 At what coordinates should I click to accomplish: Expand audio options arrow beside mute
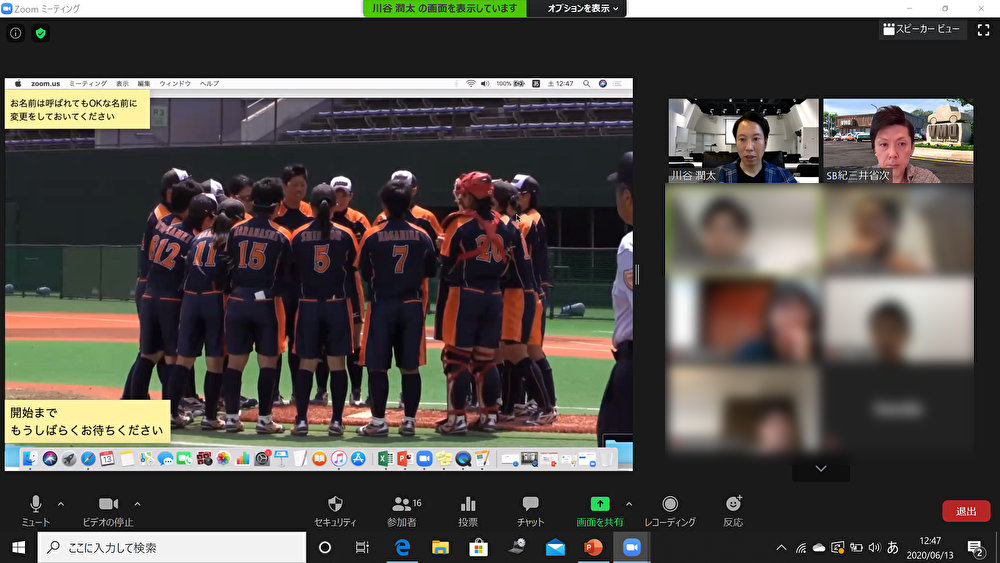(x=61, y=503)
